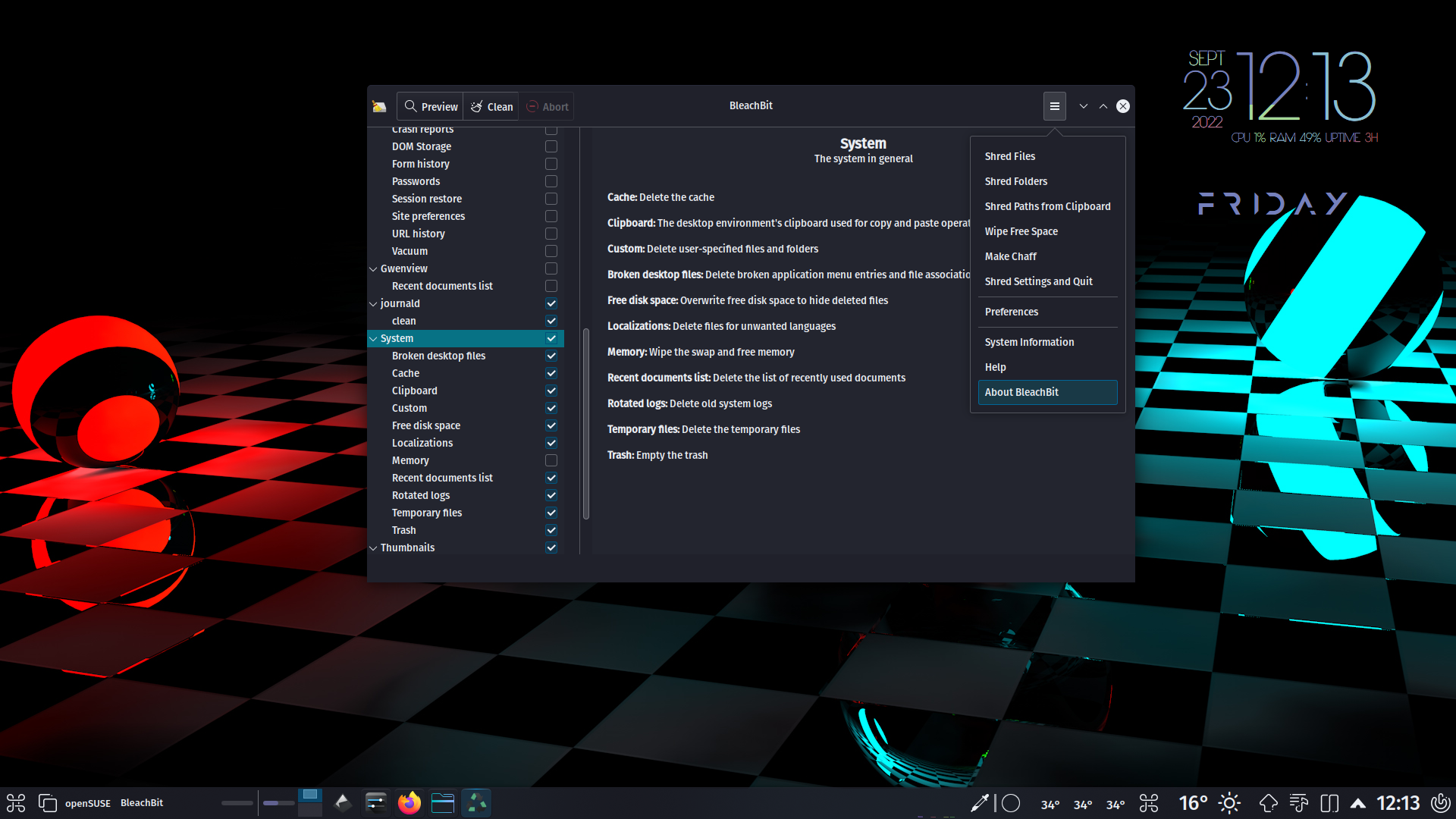Select the Custom row under System
Image resolution: width=1456 pixels, height=819 pixels.
click(466, 408)
